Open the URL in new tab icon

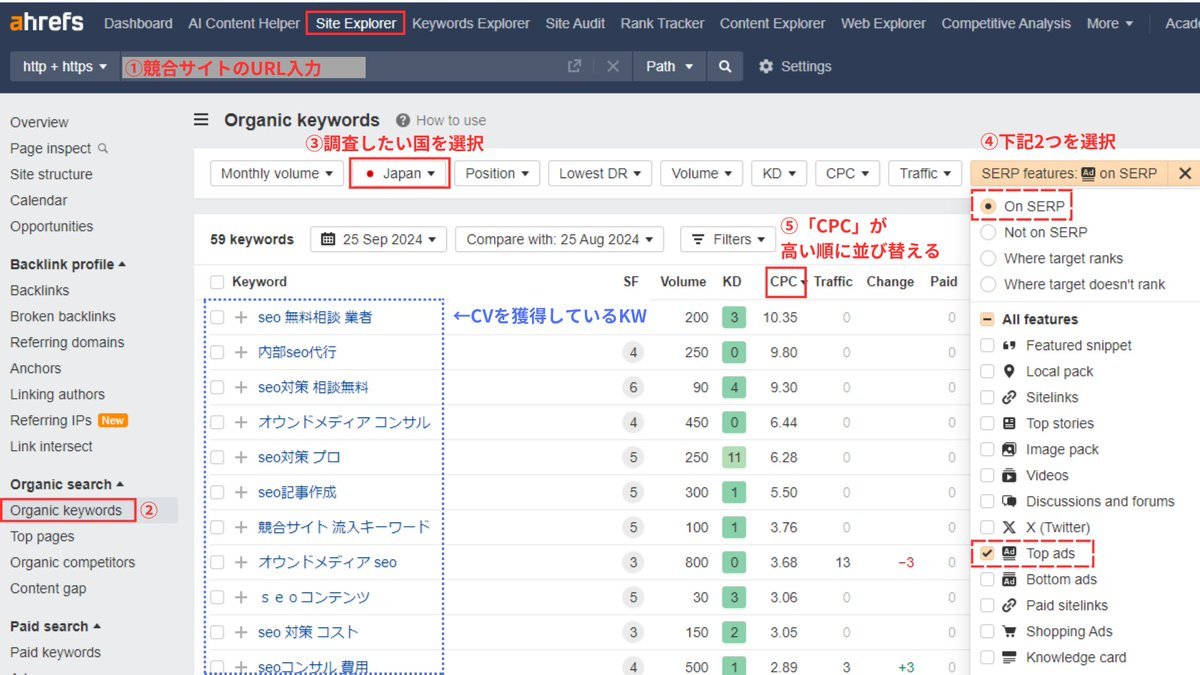pos(574,66)
